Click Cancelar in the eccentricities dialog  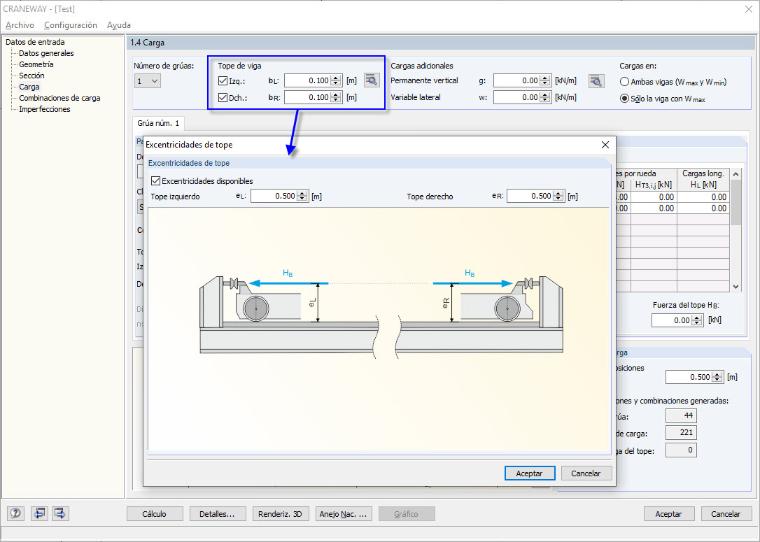586,473
